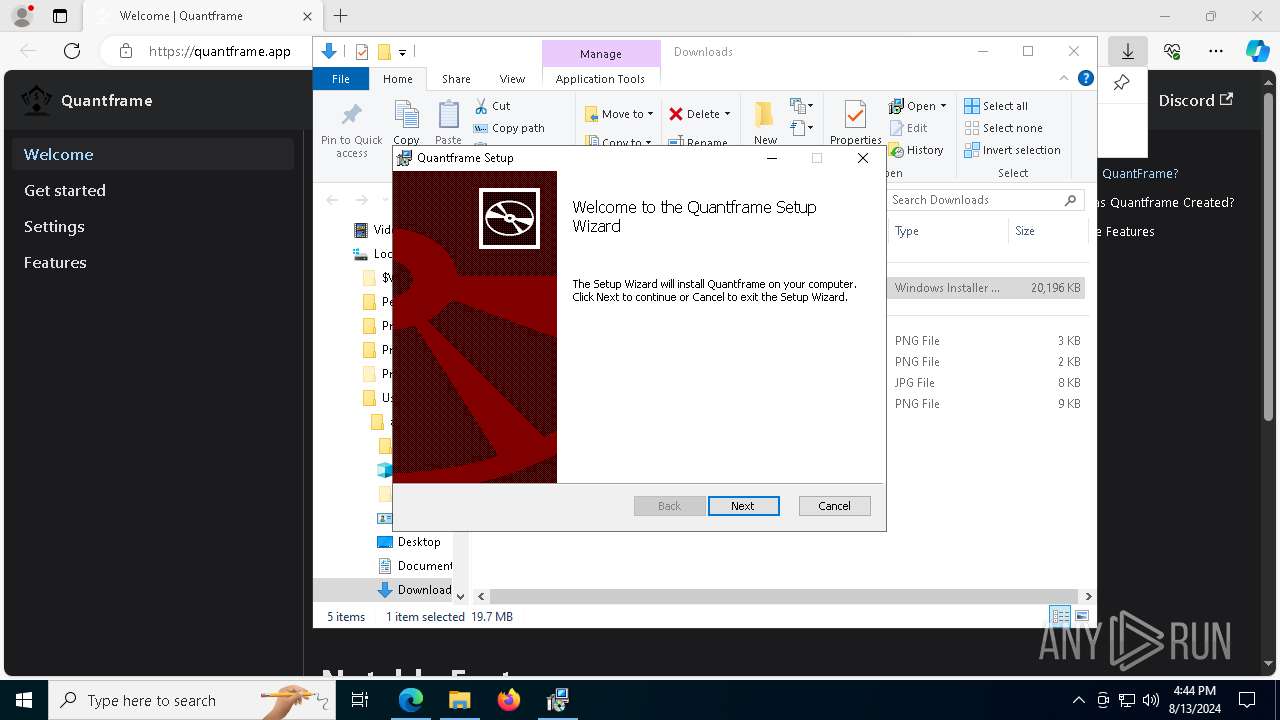Click the quick access New folder icon in the title bar
The width and height of the screenshot is (1280, 720).
coord(383,52)
